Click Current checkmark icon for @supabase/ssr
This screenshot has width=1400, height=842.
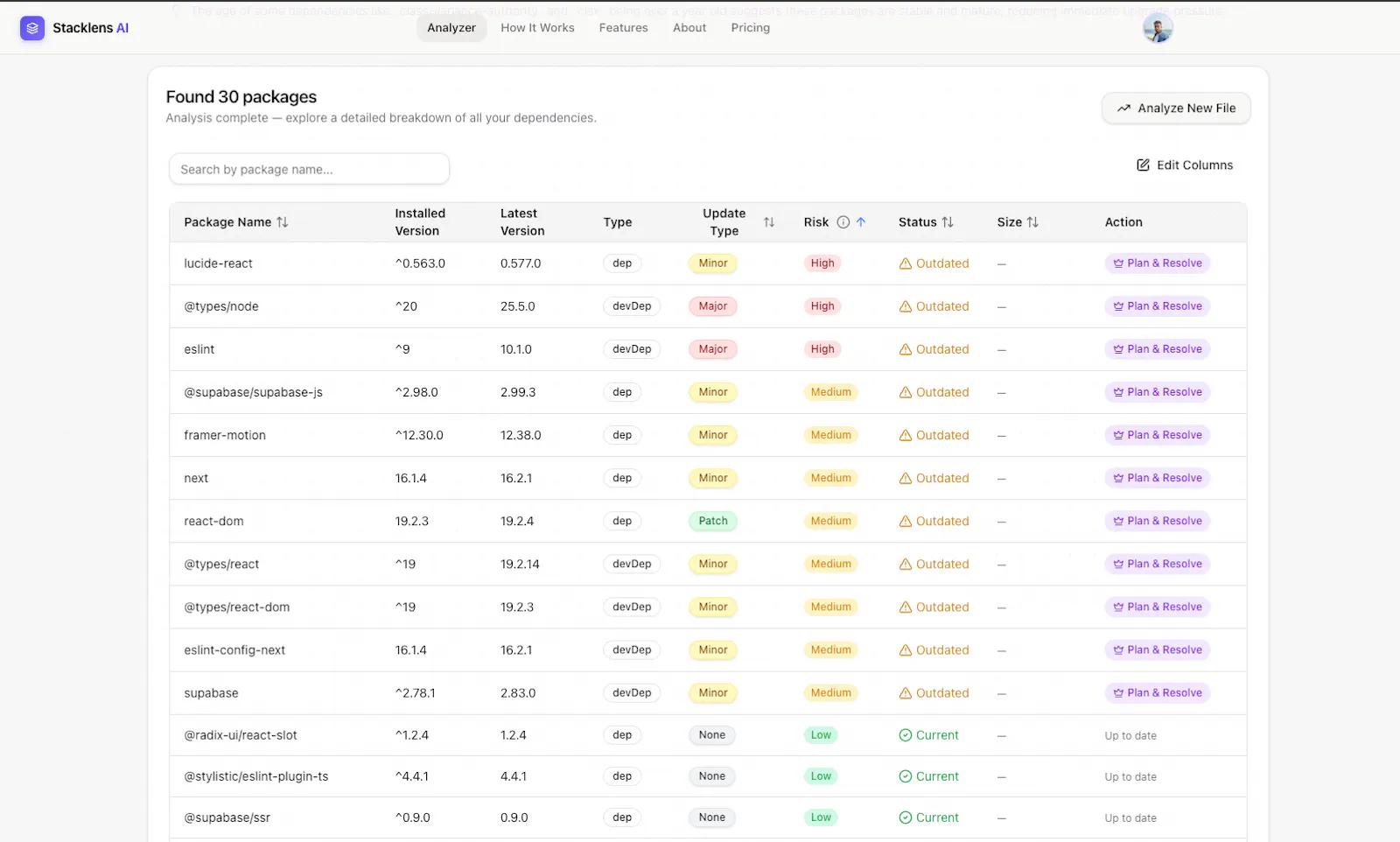click(x=906, y=817)
